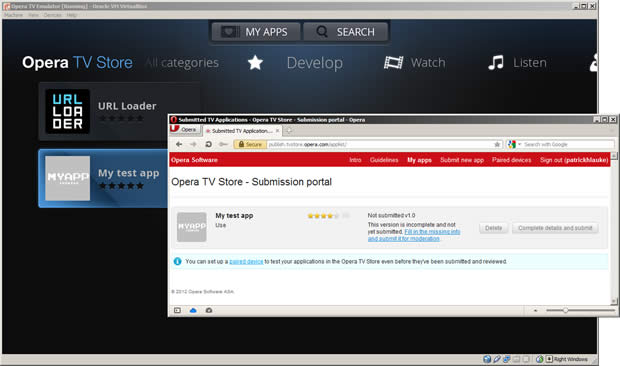Open the Opera main menu button
The height and width of the screenshot is (366, 620).
click(184, 130)
